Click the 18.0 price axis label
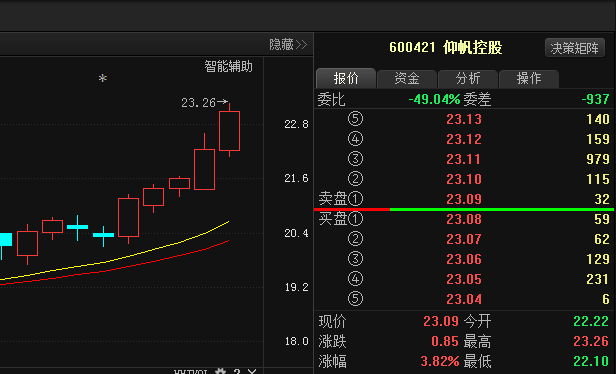The height and width of the screenshot is (374, 616). click(296, 341)
